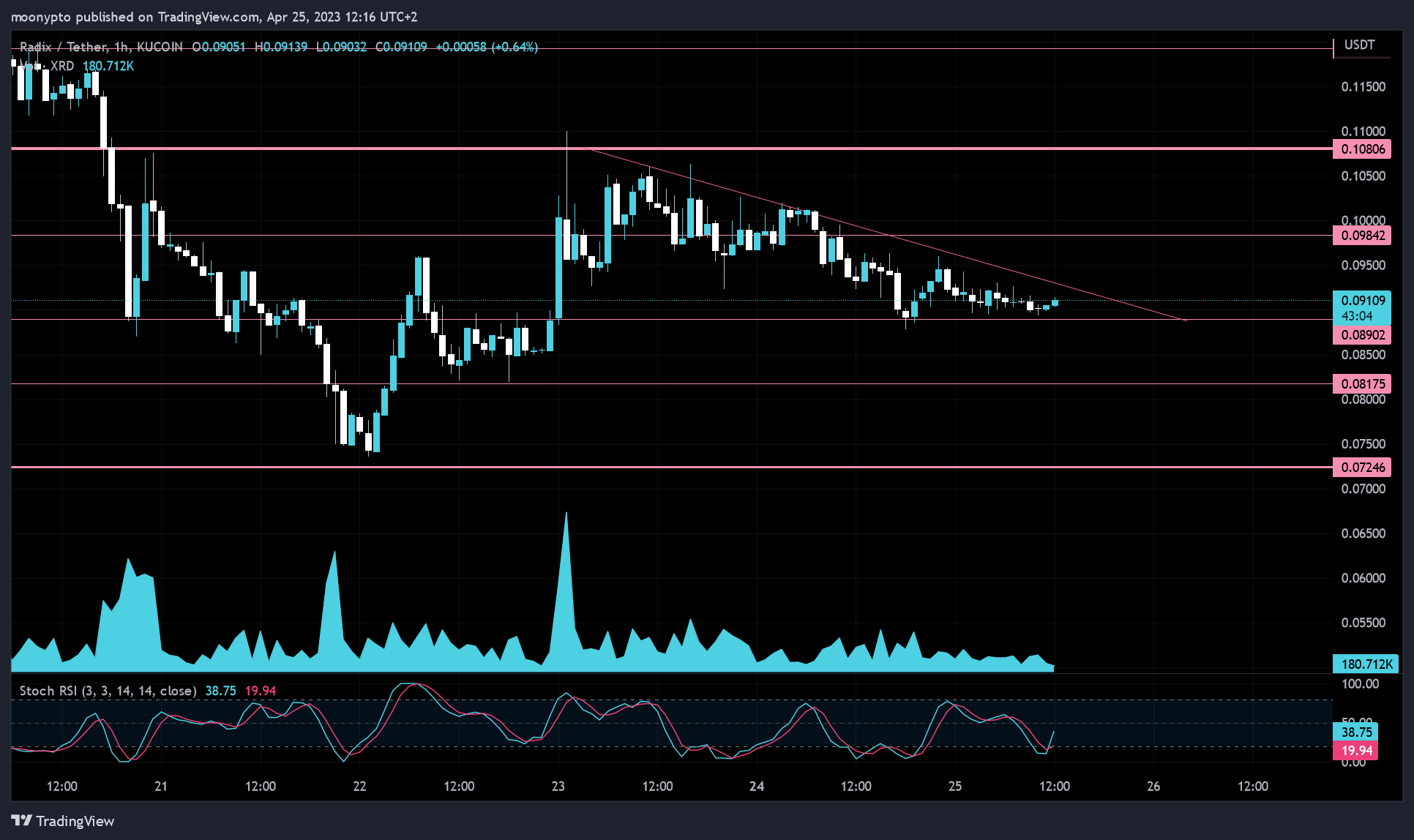Image resolution: width=1414 pixels, height=840 pixels.
Task: Click the Stoch RSI legend value 38.75
Action: (x=220, y=691)
